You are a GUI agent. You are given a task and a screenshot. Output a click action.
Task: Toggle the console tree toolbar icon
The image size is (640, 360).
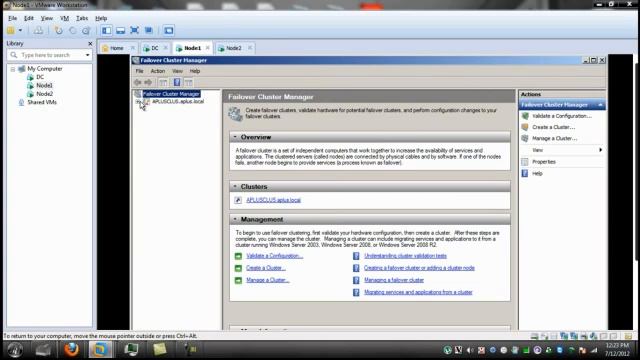[163, 82]
